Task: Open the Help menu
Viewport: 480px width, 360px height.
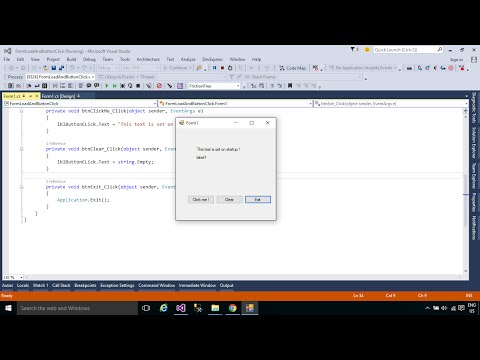Action: [x=256, y=59]
